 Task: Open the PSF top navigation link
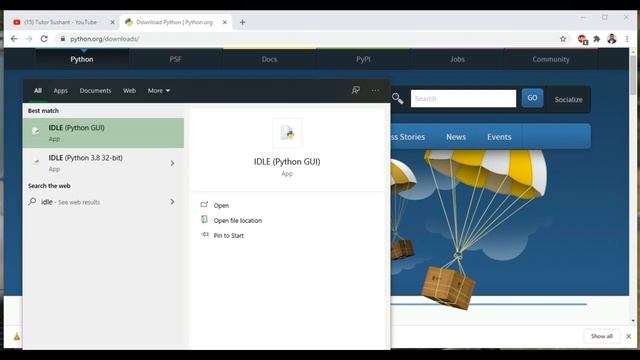pos(176,59)
